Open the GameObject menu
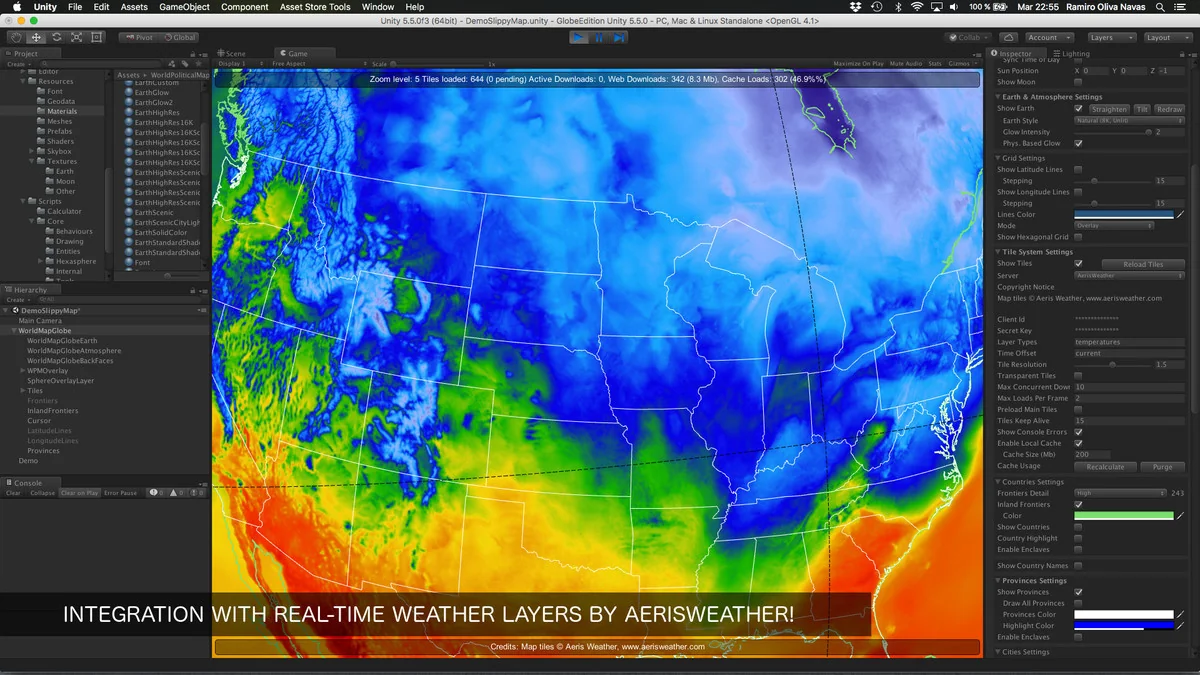The width and height of the screenshot is (1200, 675). 184,7
